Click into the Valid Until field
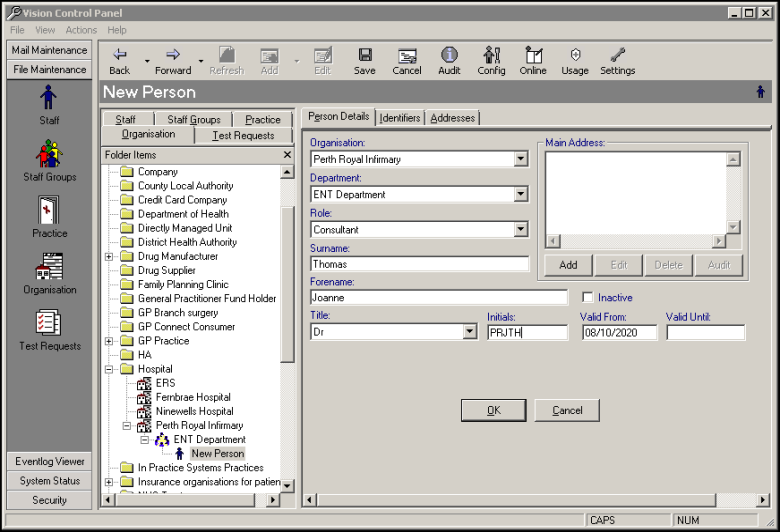This screenshot has height=532, width=780. [705, 333]
